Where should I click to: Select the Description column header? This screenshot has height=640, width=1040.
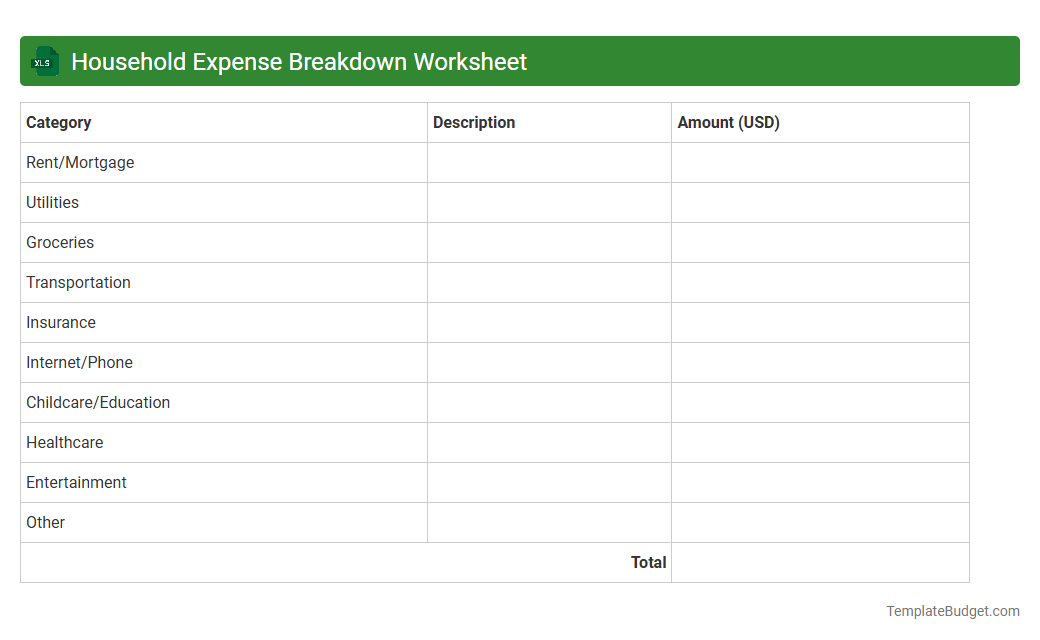[x=474, y=122]
